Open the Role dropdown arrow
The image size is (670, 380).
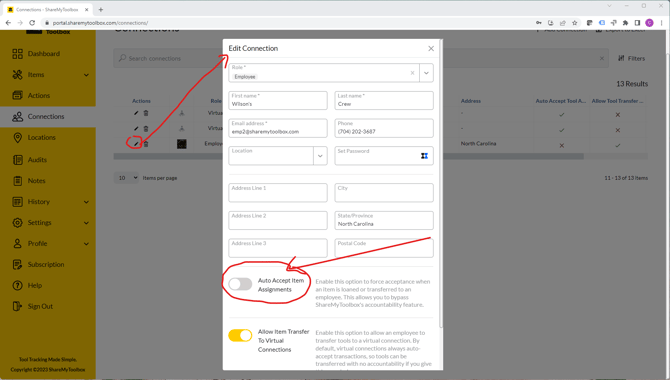pos(426,73)
